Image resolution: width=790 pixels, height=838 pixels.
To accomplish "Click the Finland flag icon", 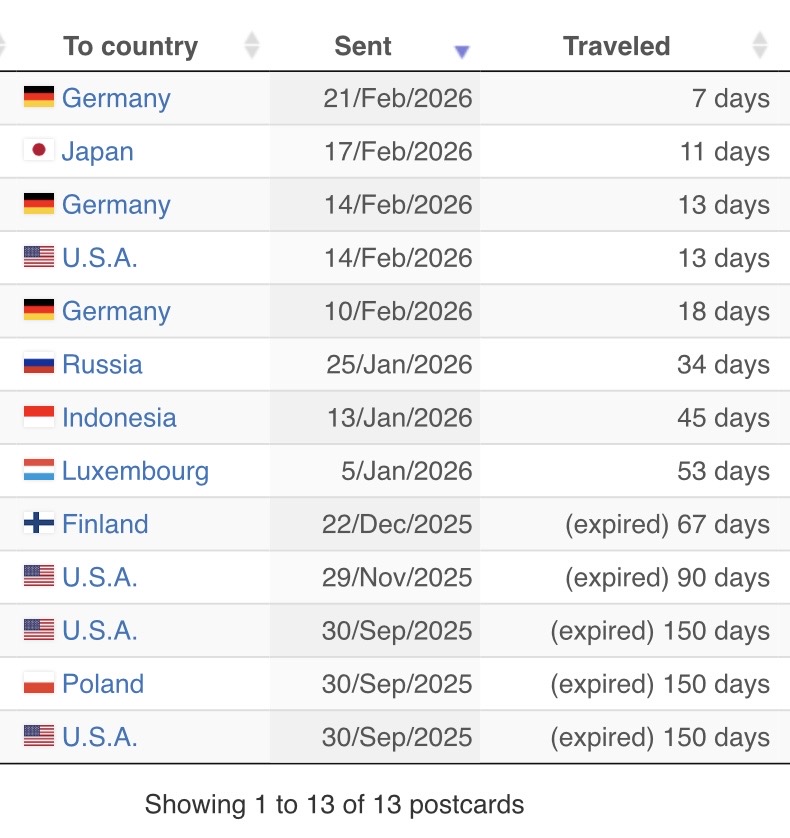I will pyautogui.click(x=39, y=523).
